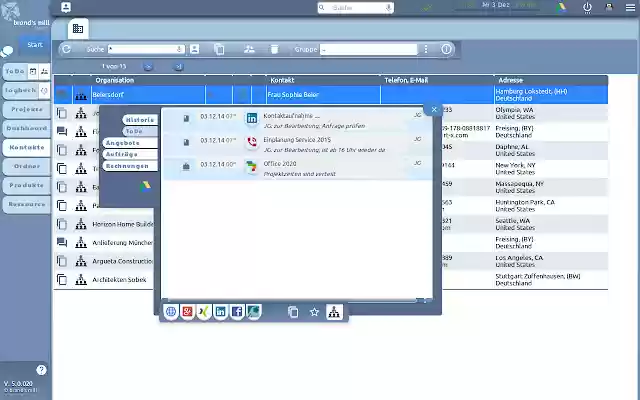Viewport: 640px width, 400px height.
Task: Open the user profile icon in top bar
Action: coord(609,7)
